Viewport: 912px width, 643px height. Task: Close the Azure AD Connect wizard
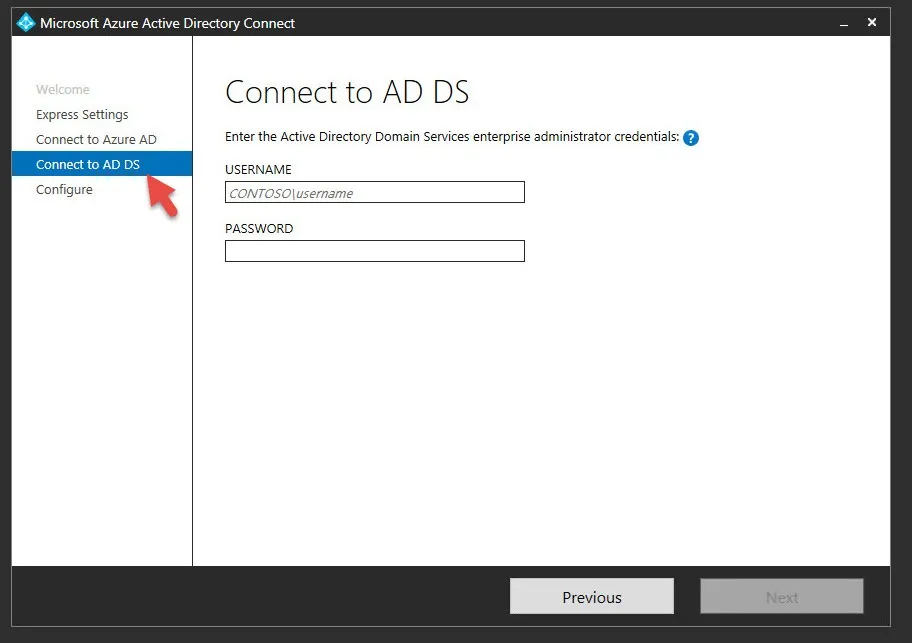coord(872,21)
